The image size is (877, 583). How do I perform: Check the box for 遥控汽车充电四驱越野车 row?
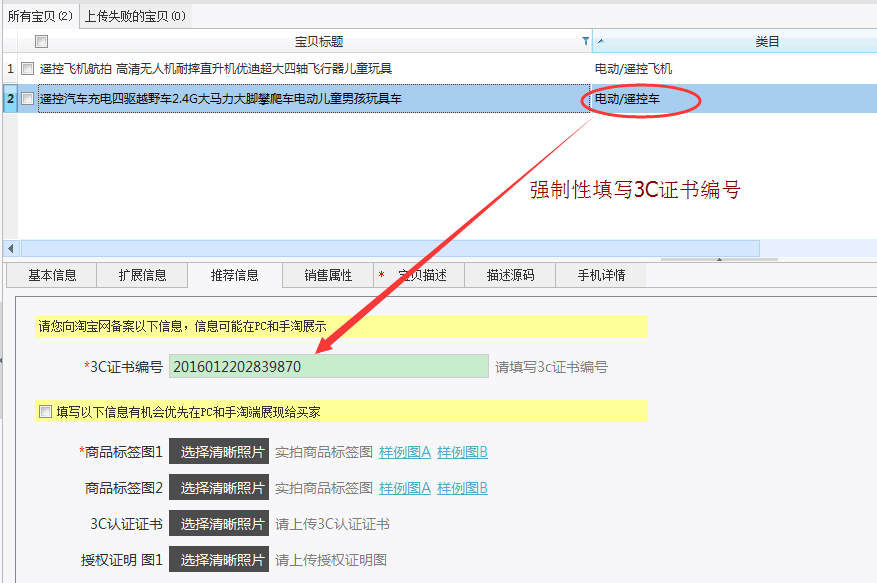(x=28, y=98)
